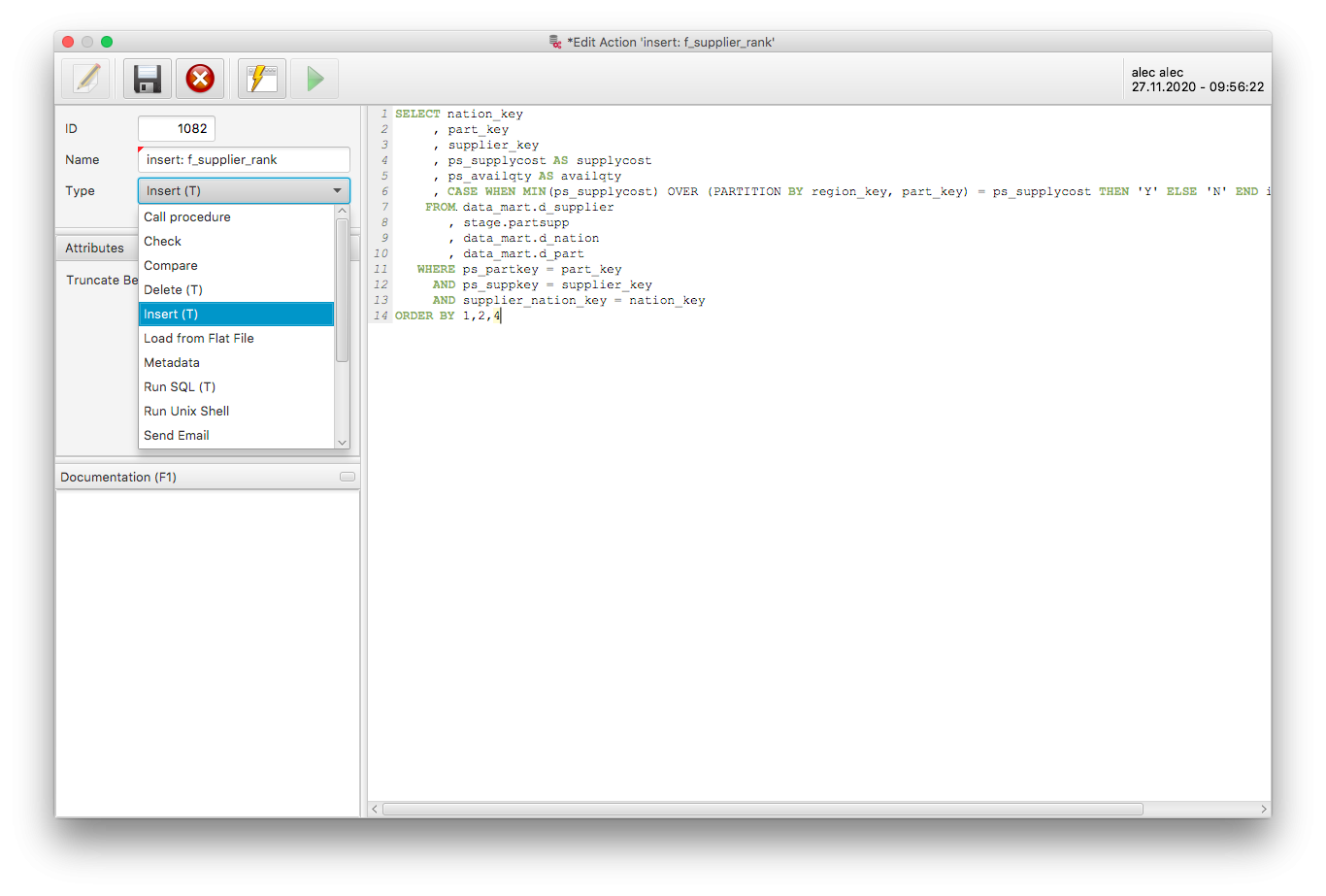Screen dimensions: 1326x896
Task: Click the red cancel X icon
Action: (200, 79)
